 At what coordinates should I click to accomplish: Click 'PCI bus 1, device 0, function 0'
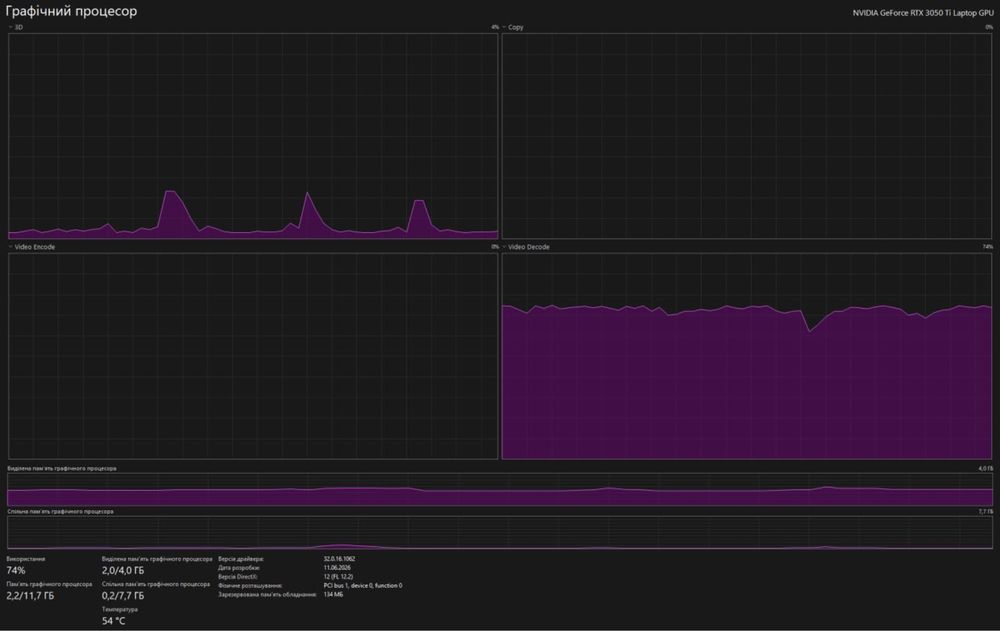[363, 586]
